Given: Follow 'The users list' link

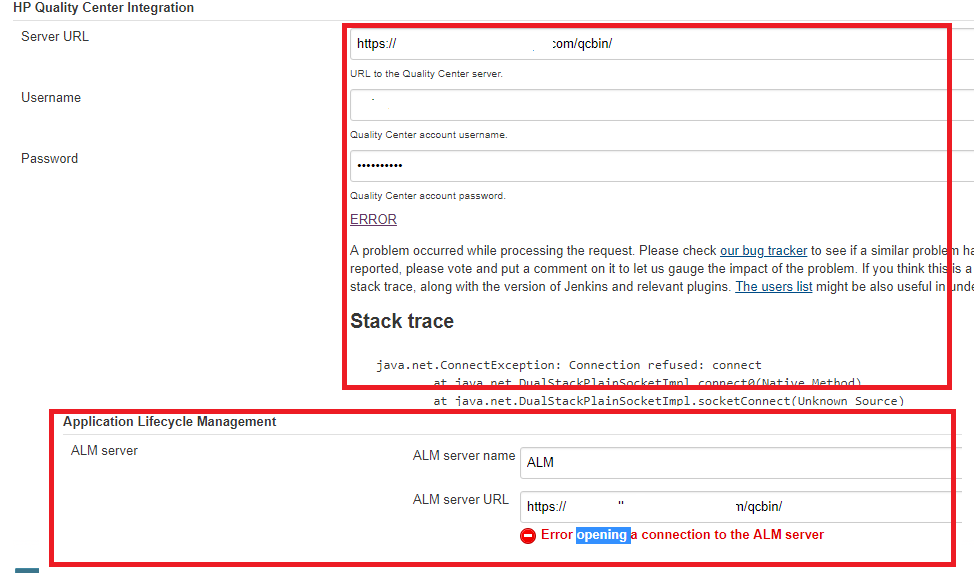Looking at the screenshot, I should (773, 286).
